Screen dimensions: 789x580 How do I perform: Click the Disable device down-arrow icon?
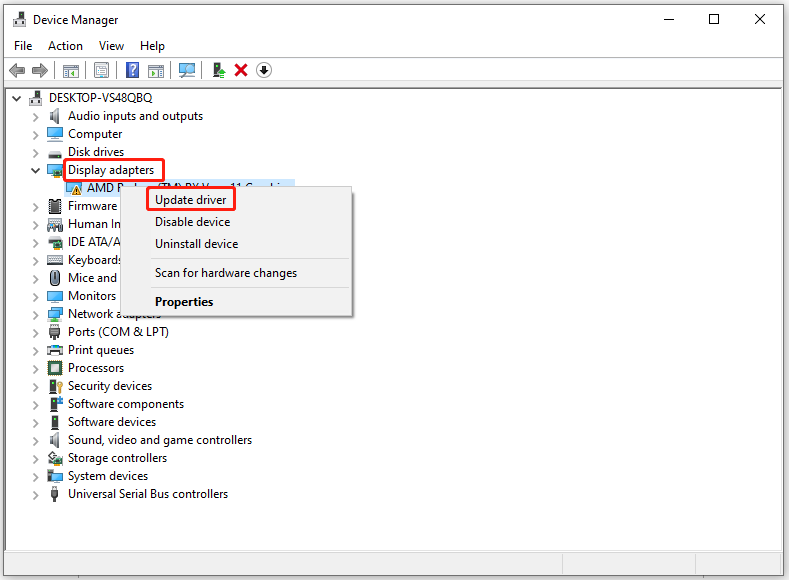(264, 70)
